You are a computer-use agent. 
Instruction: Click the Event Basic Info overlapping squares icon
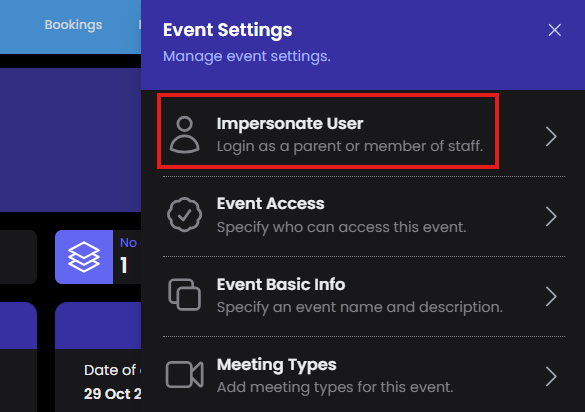185,294
